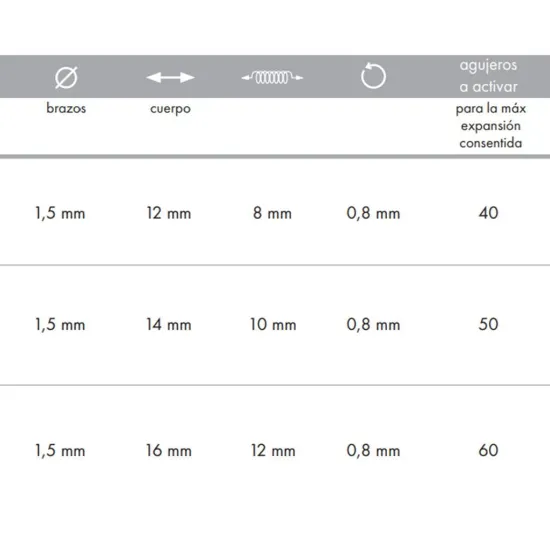Viewport: 550px width, 550px height.
Task: Click the 'brazos' column label
Action: [x=66, y=108]
